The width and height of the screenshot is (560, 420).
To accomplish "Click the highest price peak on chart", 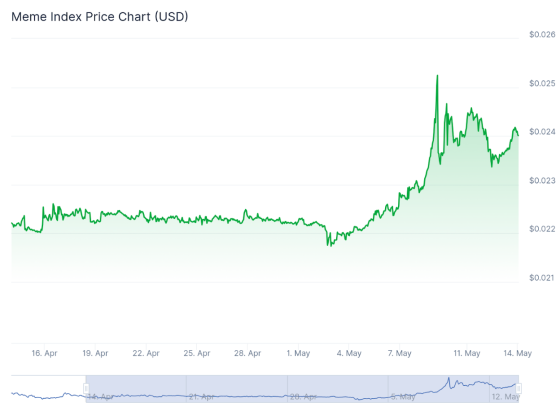I will [438, 76].
